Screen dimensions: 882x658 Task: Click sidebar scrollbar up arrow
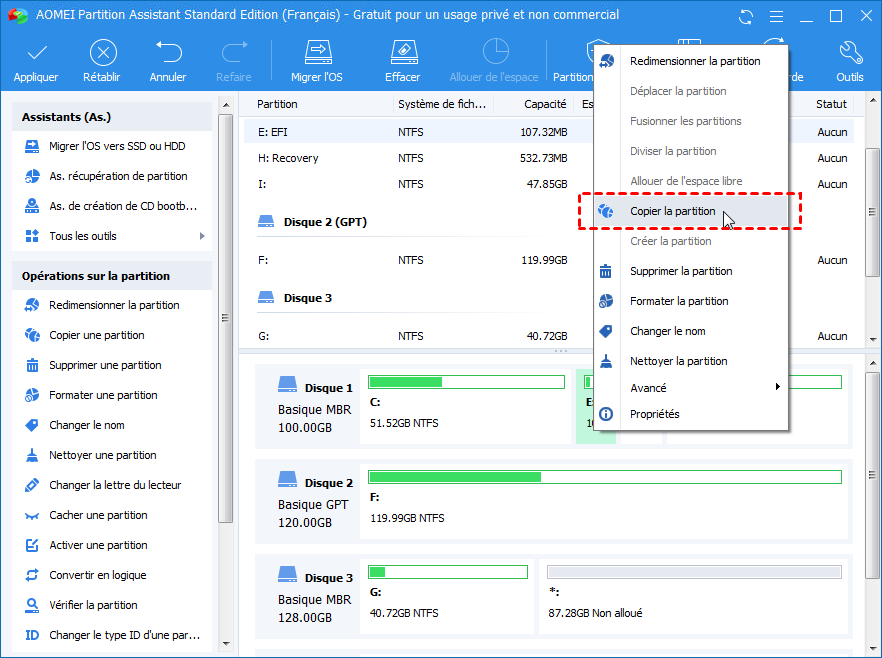click(x=226, y=105)
